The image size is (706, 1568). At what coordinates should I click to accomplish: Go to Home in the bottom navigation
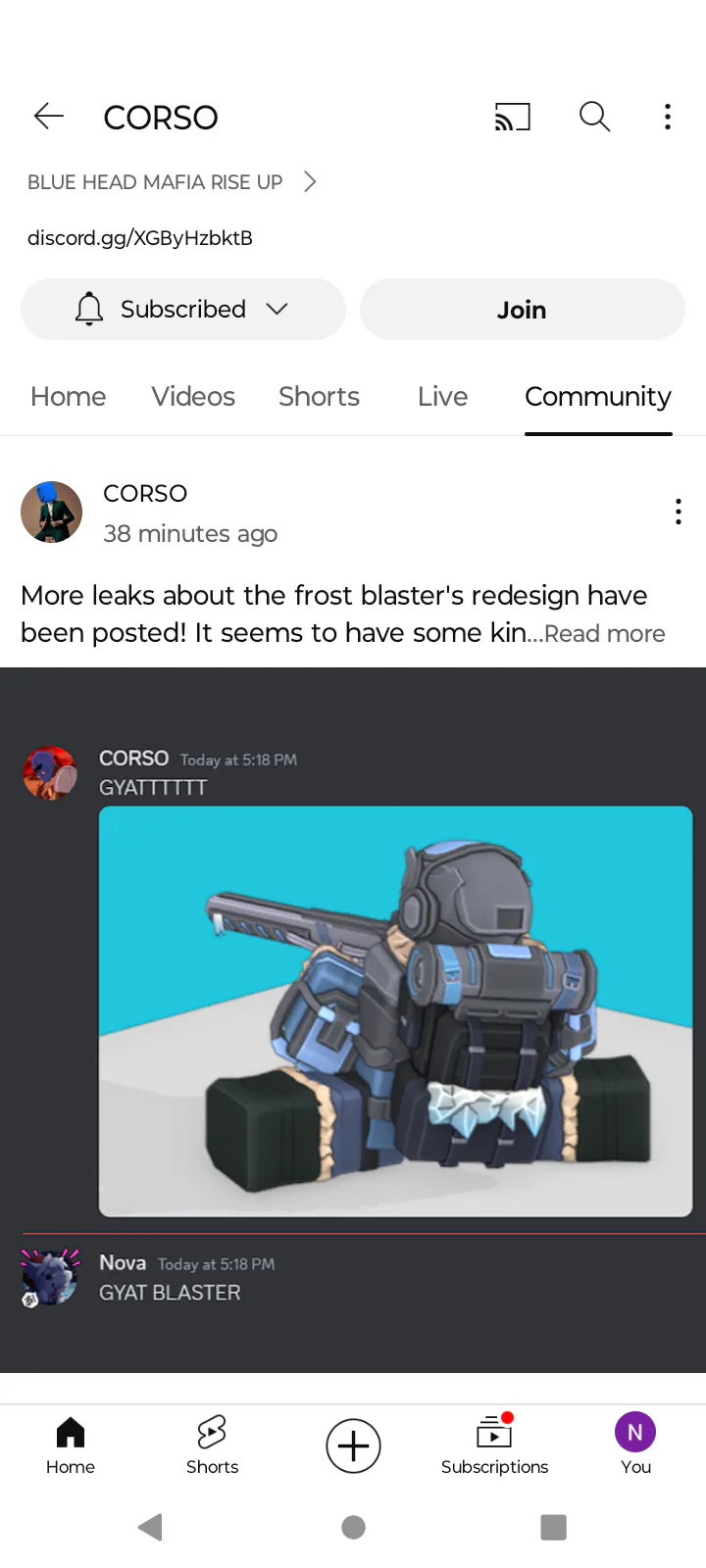[x=71, y=1445]
